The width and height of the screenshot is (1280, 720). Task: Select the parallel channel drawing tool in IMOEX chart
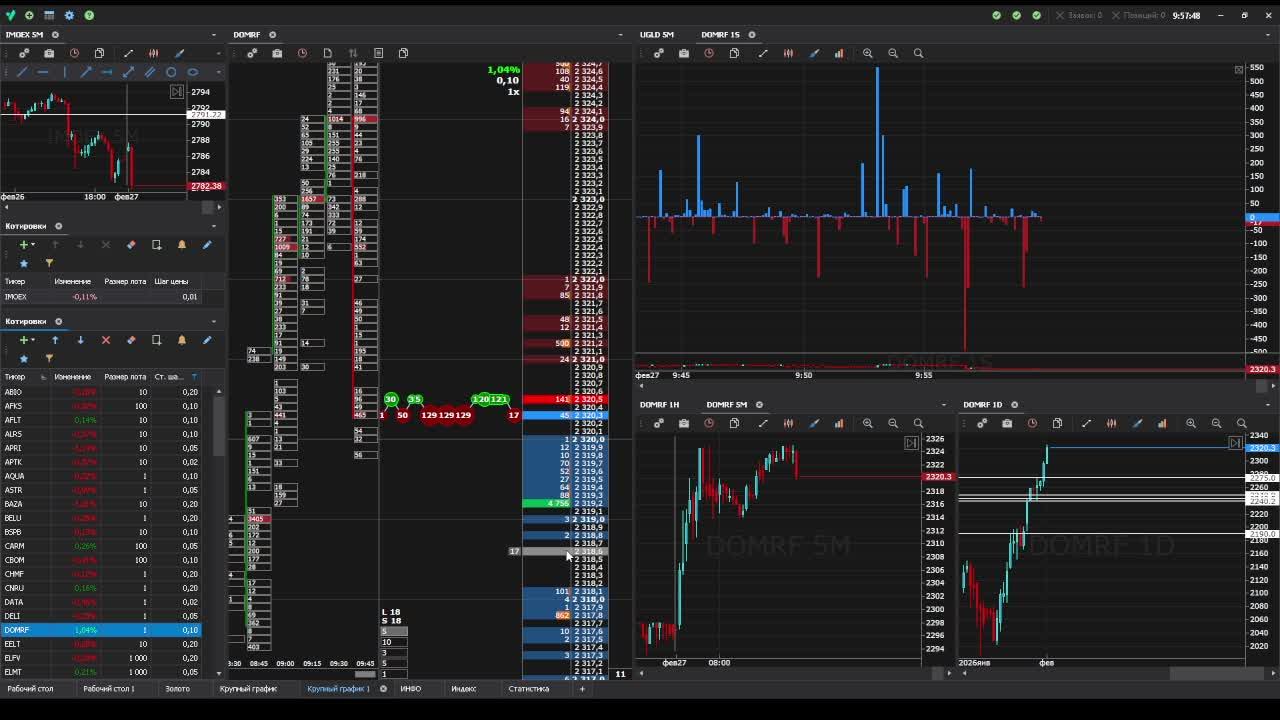(x=150, y=72)
